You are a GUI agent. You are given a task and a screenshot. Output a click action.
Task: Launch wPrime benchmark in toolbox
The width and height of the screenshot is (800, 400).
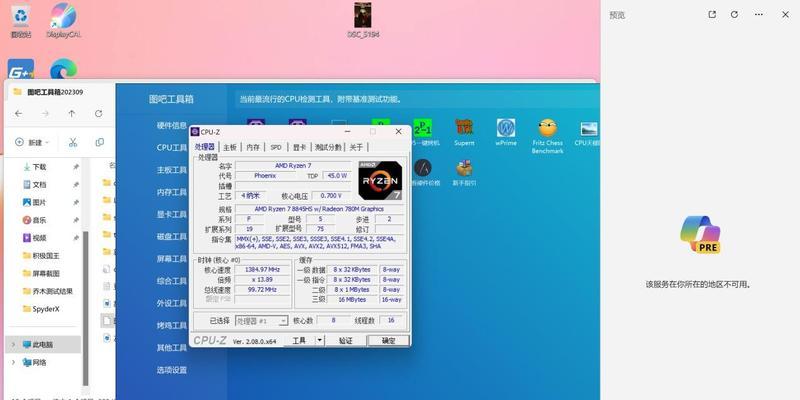[506, 132]
